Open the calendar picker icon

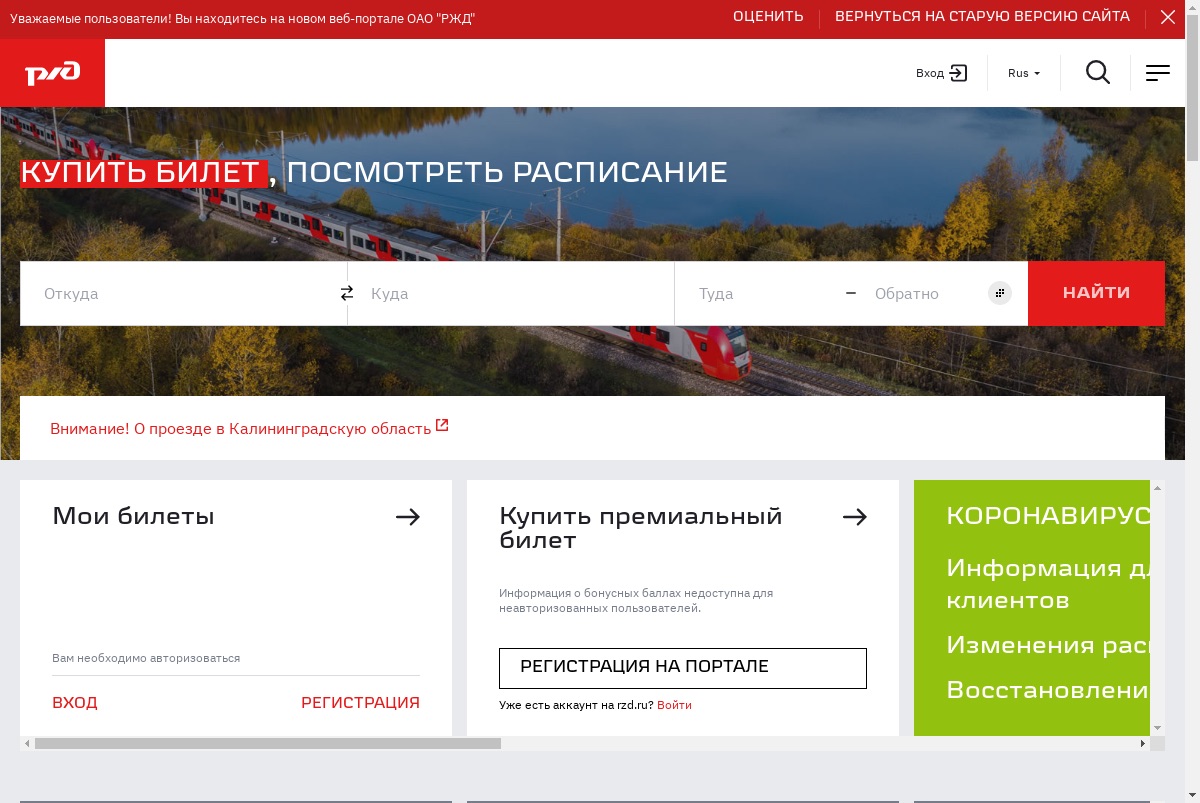tap(1000, 293)
